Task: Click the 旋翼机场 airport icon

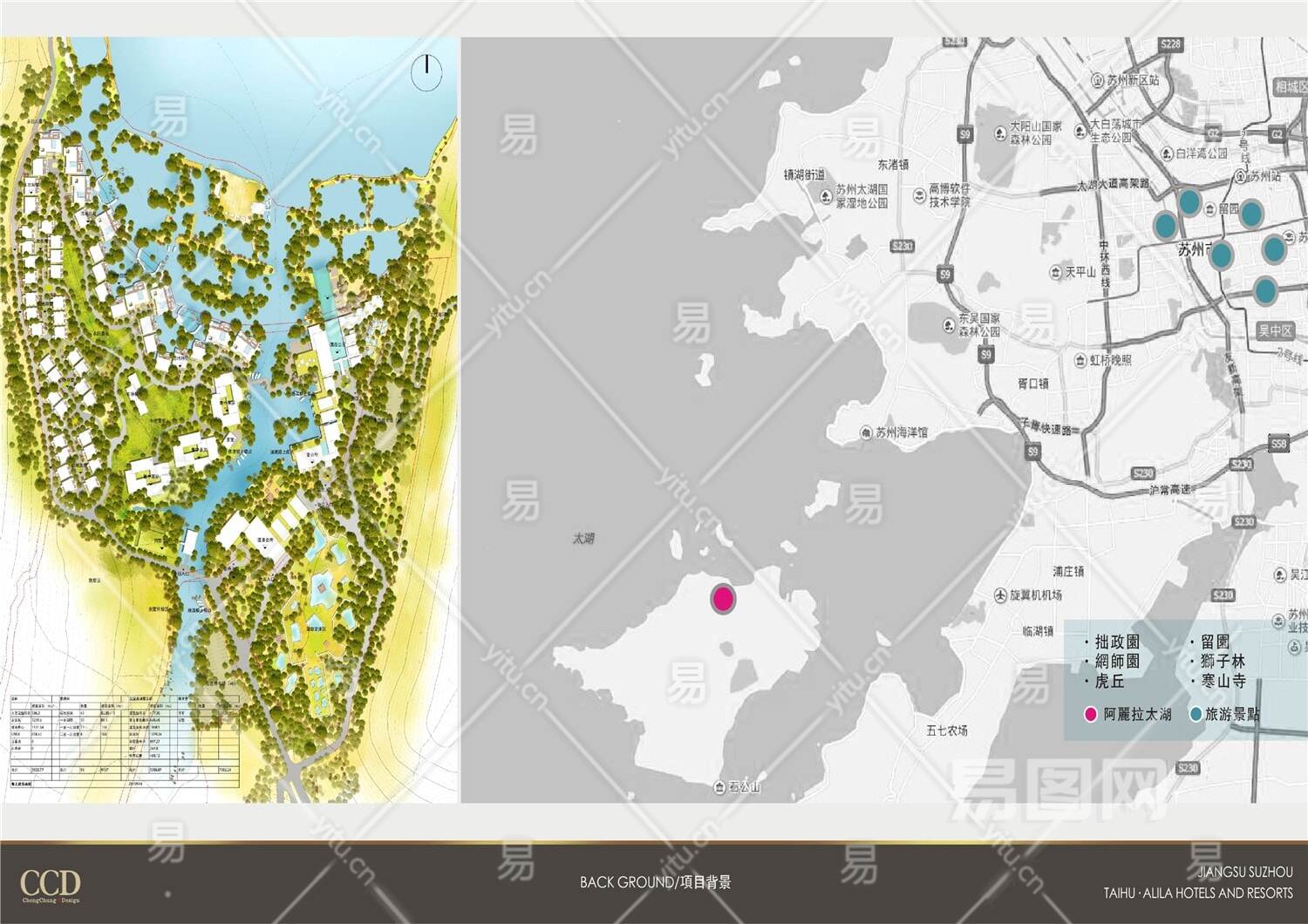Action: (1000, 594)
